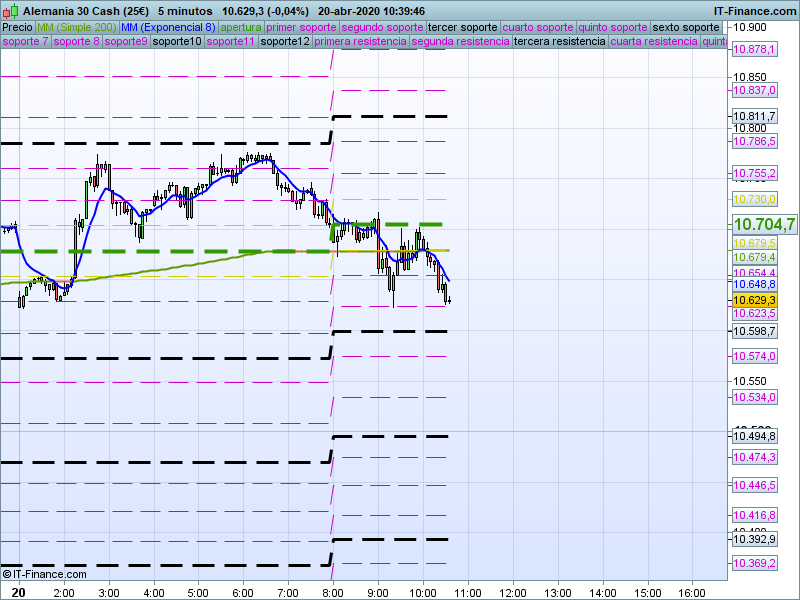Choose the soporte10 legend label

178,42
